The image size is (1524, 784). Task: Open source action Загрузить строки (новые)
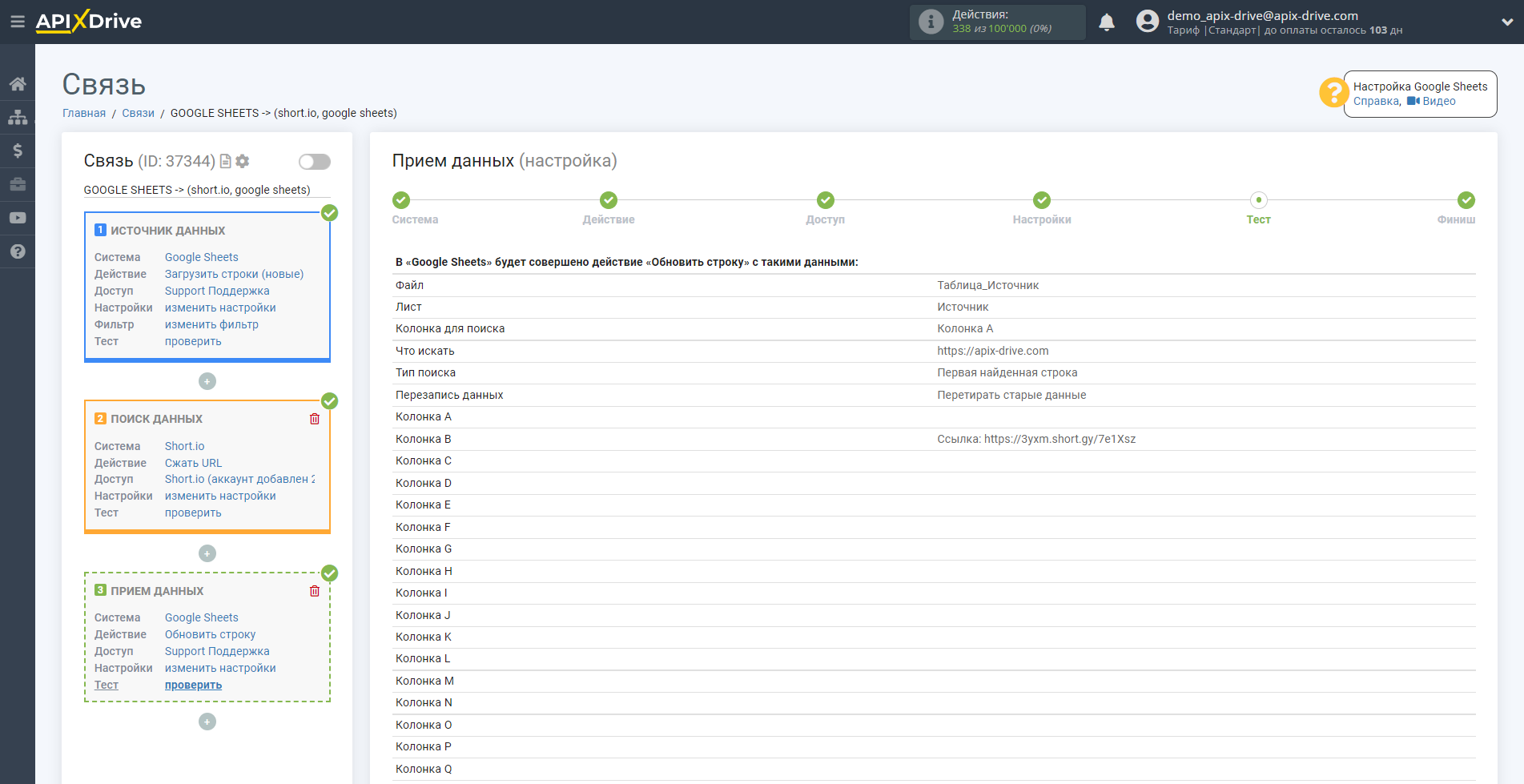[x=234, y=274]
